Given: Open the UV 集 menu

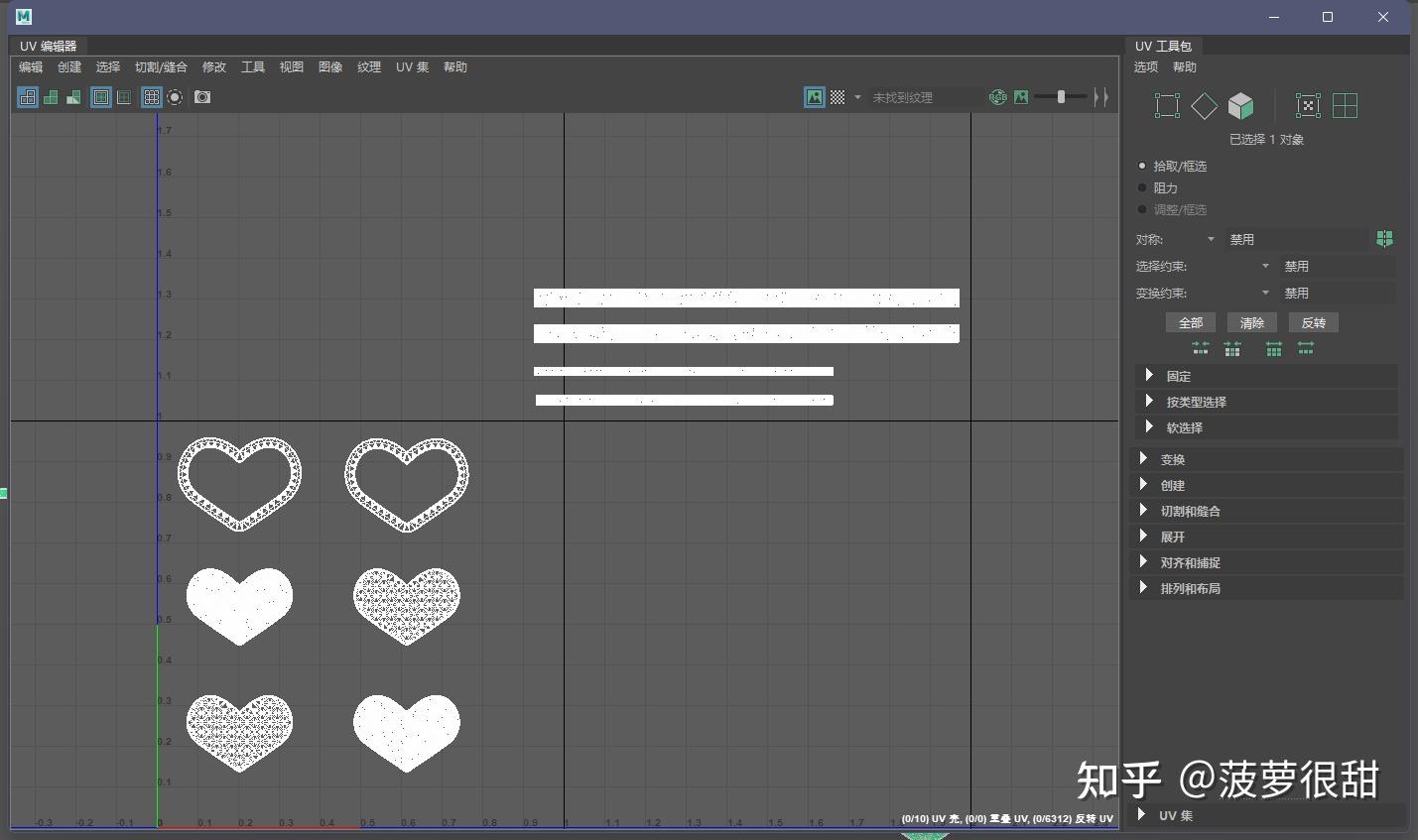Looking at the screenshot, I should pos(412,67).
